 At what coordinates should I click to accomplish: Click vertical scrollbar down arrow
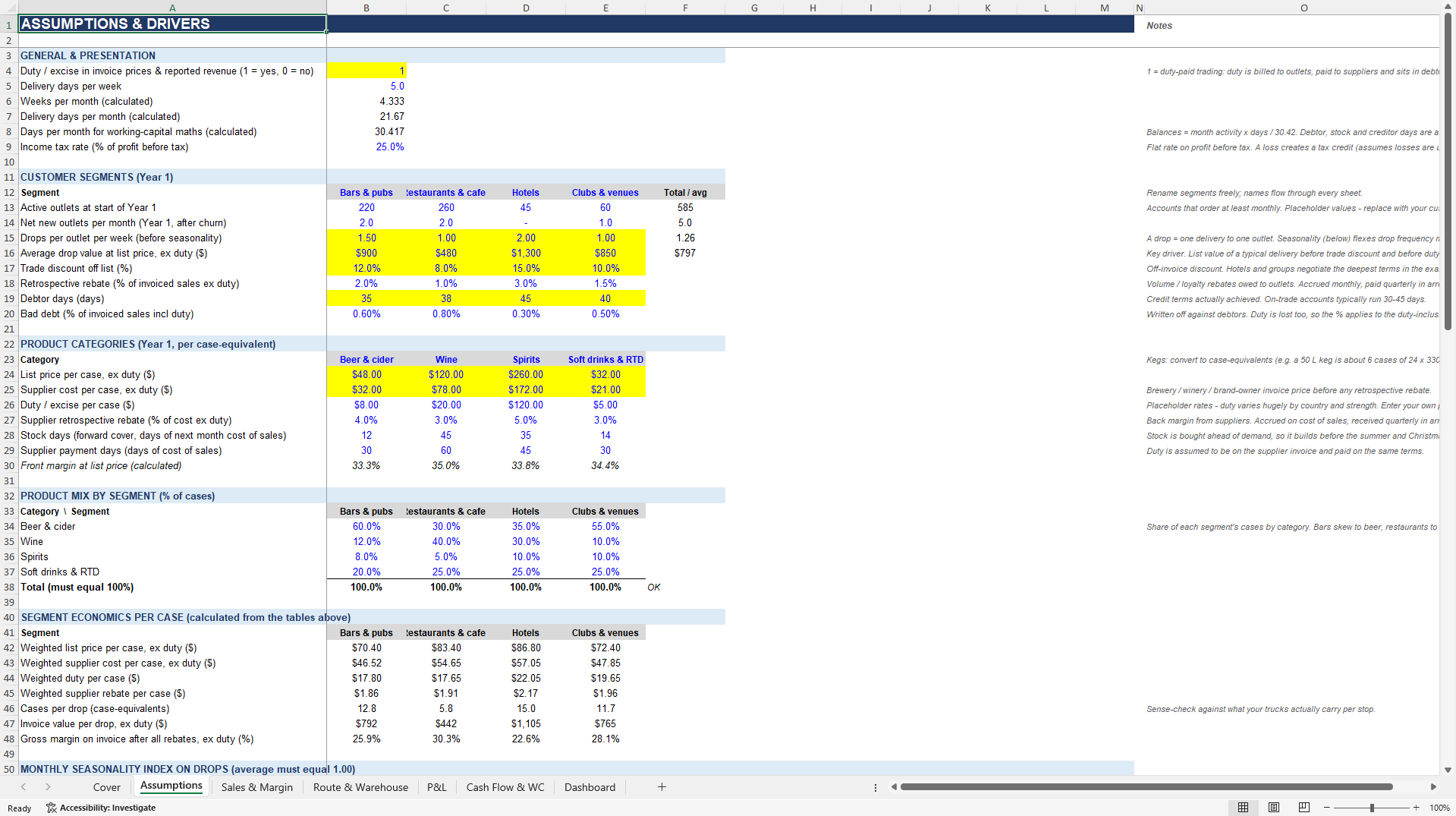tap(1448, 769)
